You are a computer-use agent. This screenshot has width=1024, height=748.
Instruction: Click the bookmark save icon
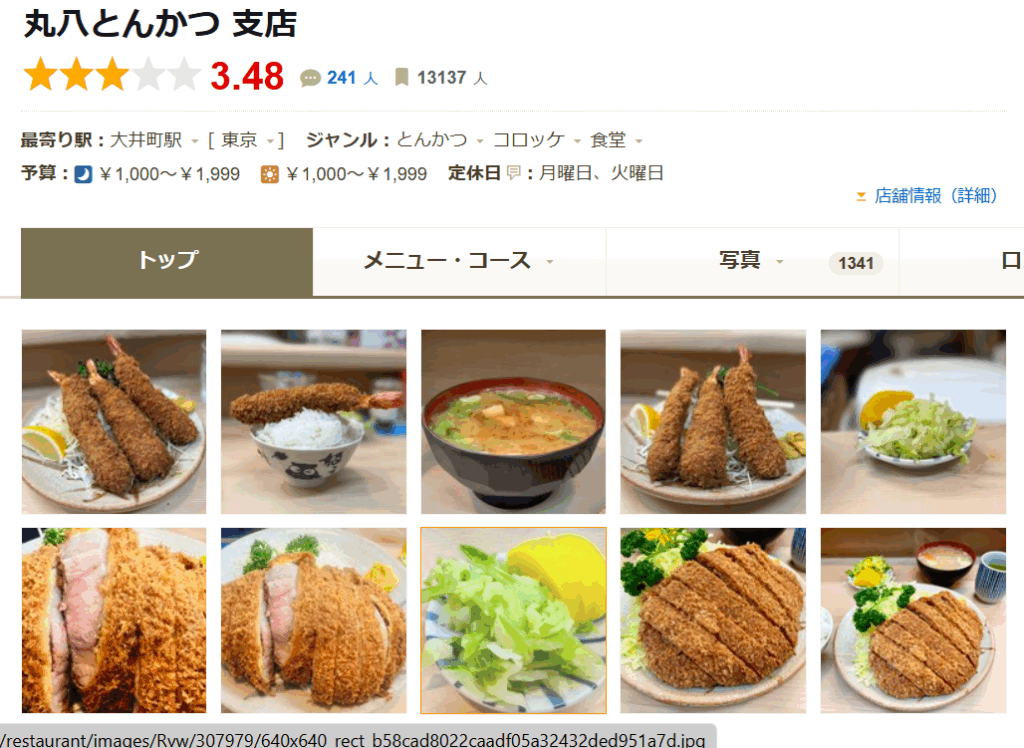coord(402,78)
